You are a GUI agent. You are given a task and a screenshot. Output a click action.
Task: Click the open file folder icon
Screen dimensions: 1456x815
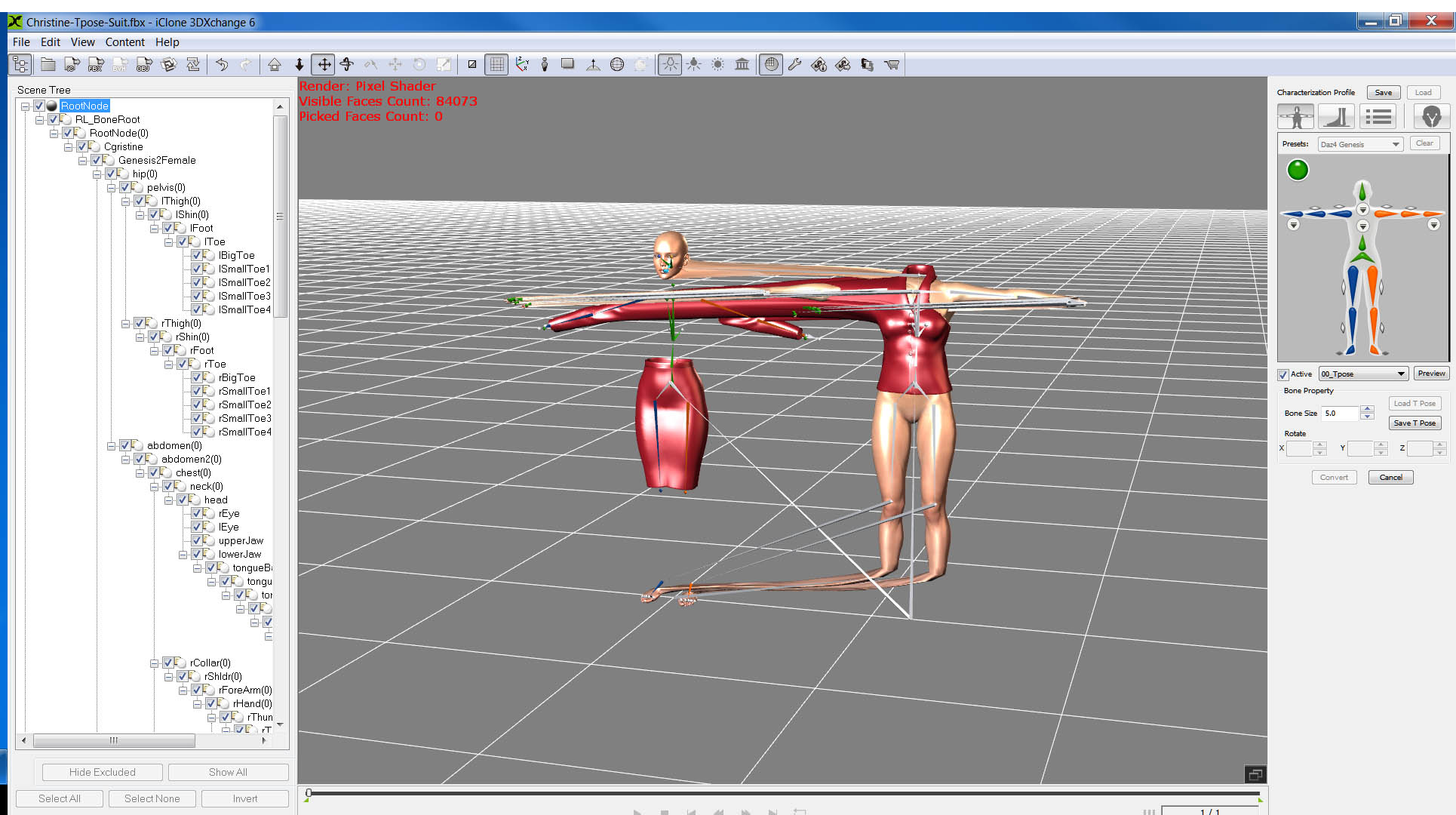[x=48, y=65]
